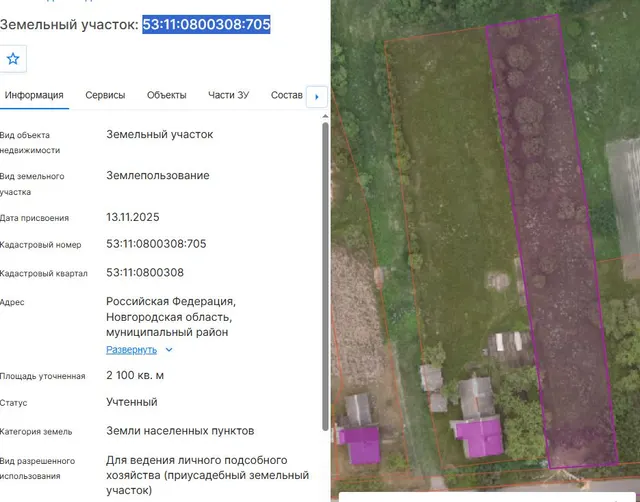Click the date value 13.11.2025

(x=133, y=217)
